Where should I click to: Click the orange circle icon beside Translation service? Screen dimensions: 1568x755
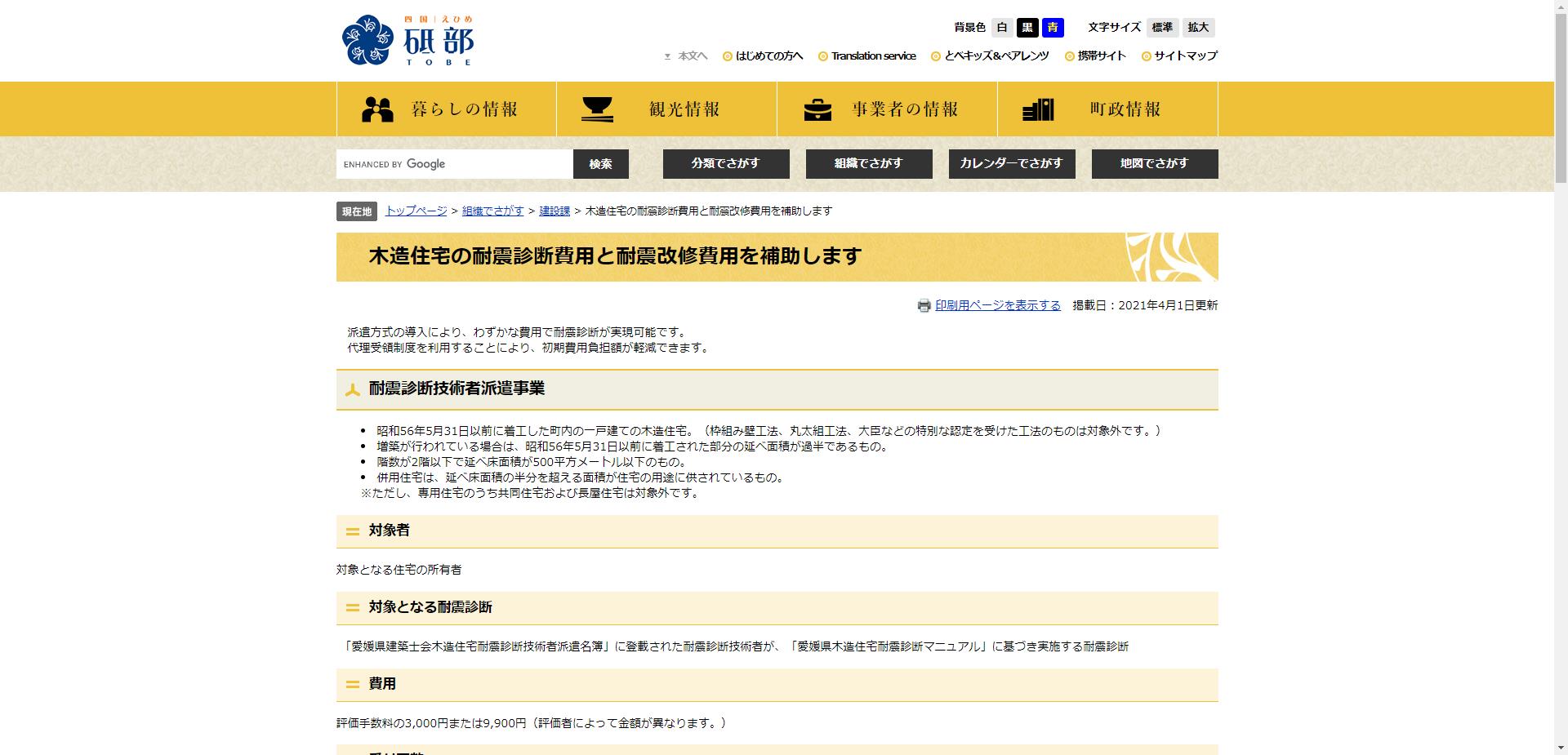tap(822, 56)
